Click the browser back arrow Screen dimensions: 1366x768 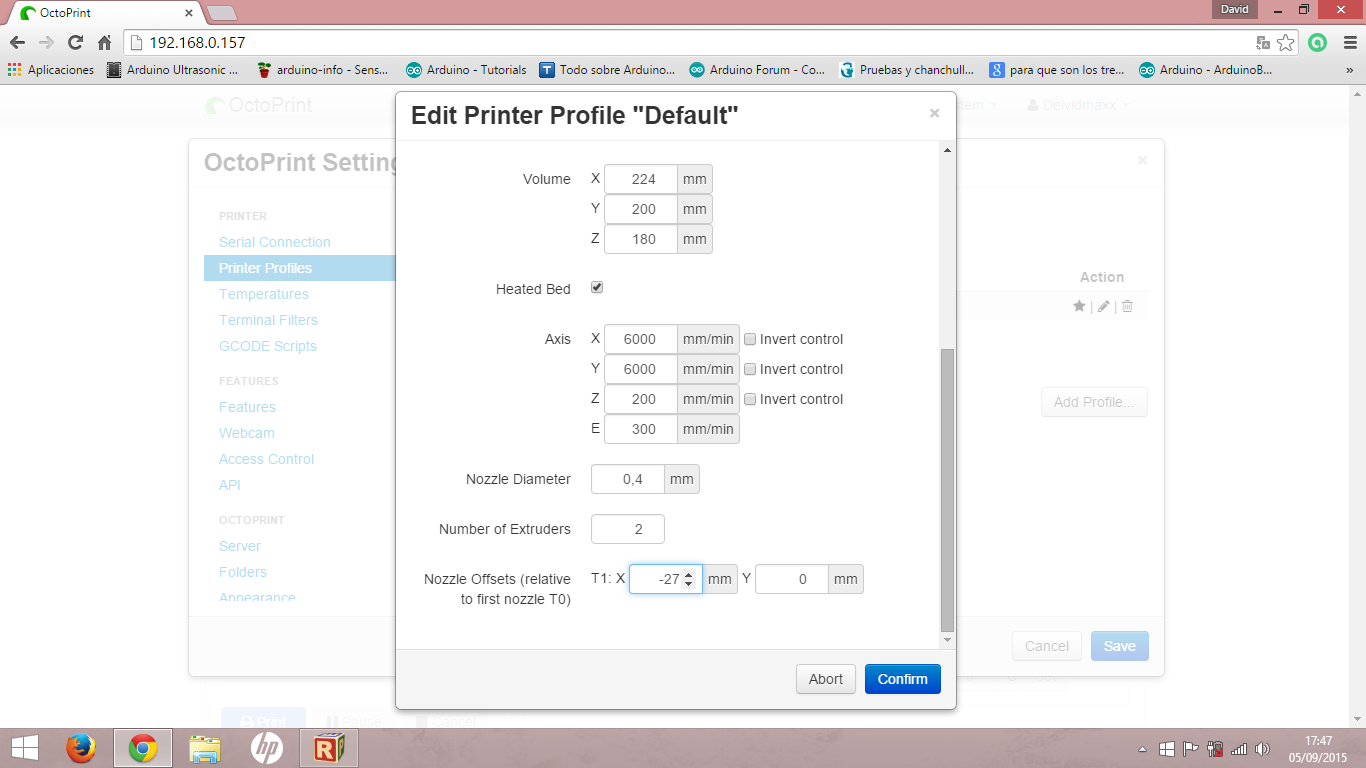tap(17, 43)
